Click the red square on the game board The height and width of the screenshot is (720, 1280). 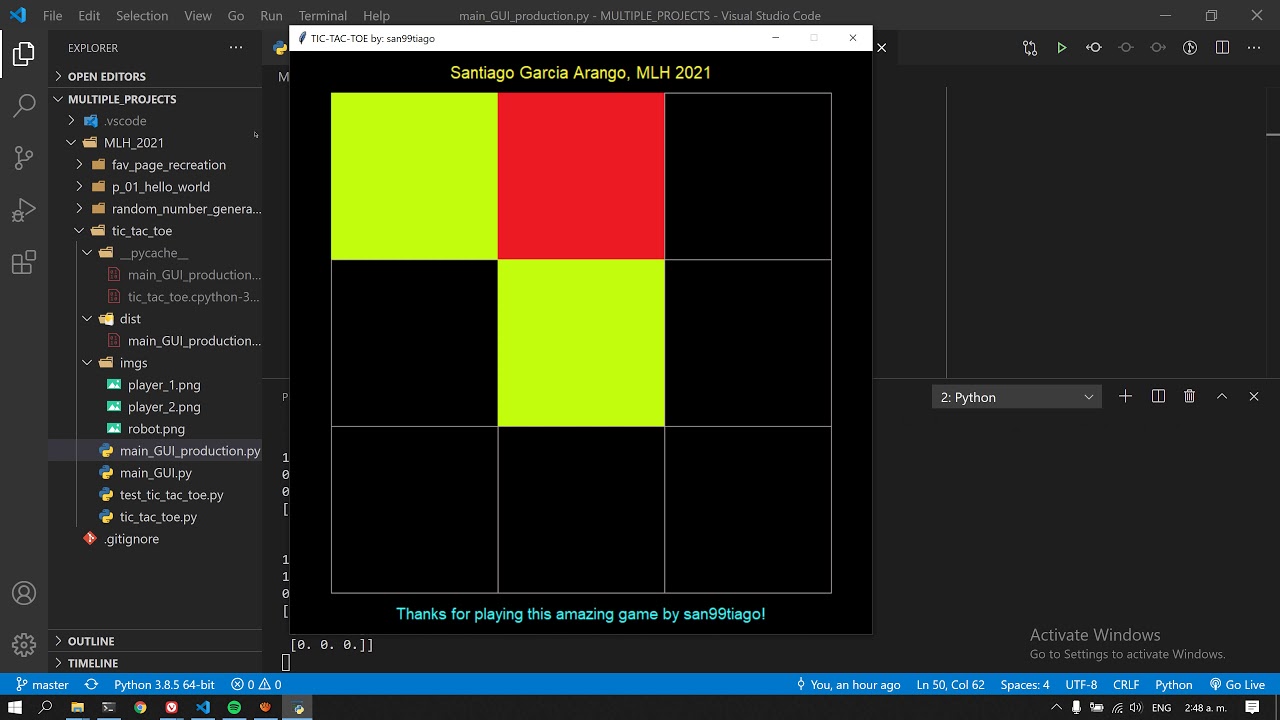pyautogui.click(x=581, y=176)
